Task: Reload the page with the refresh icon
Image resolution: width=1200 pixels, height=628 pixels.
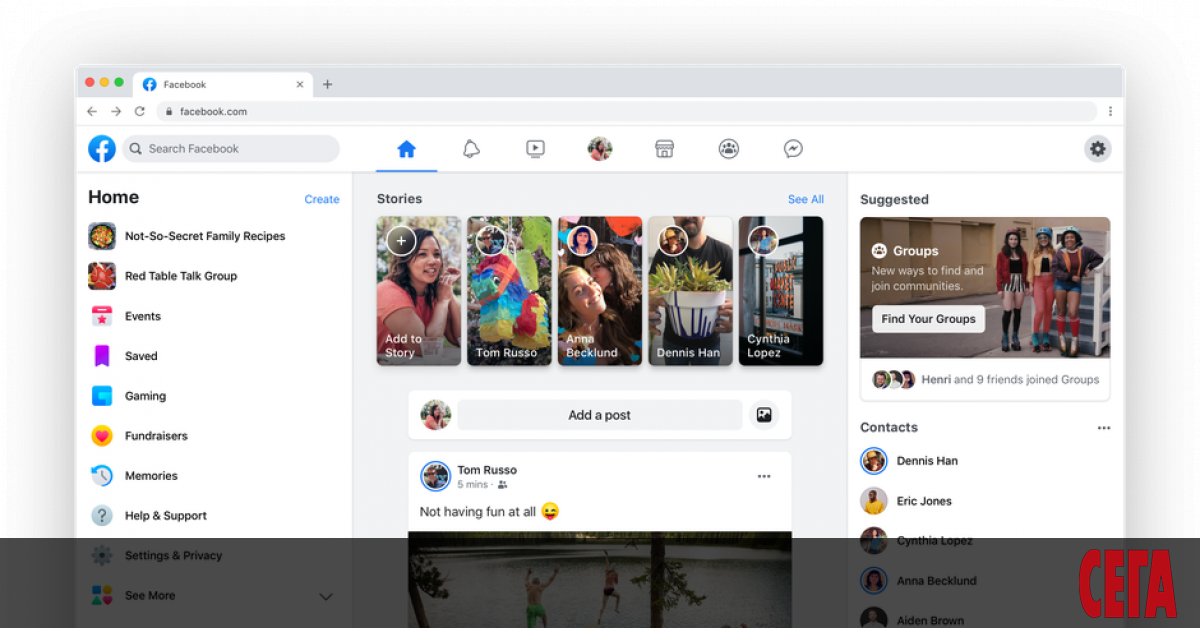Action: coord(140,112)
